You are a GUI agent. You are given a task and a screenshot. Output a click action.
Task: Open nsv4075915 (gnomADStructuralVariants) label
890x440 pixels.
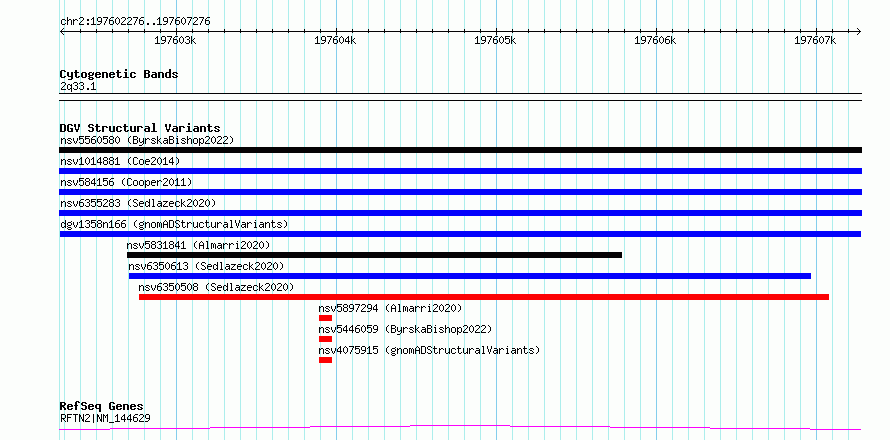429,350
